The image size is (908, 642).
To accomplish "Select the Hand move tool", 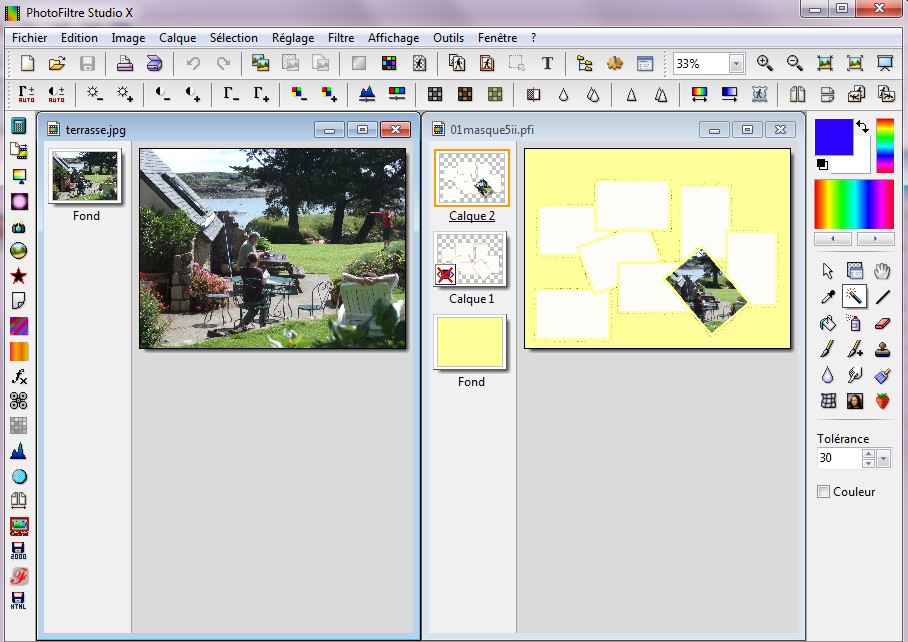I will tap(882, 270).
